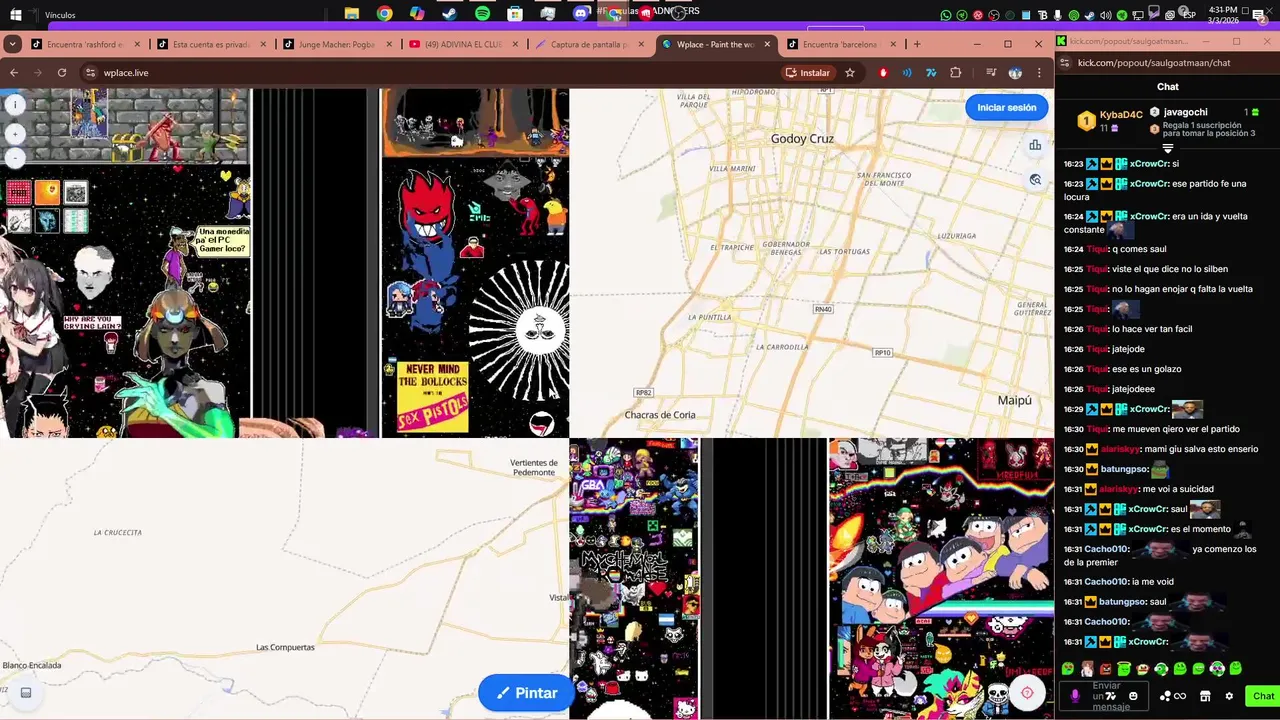Click the map layers icon in the corner

click(x=26, y=692)
